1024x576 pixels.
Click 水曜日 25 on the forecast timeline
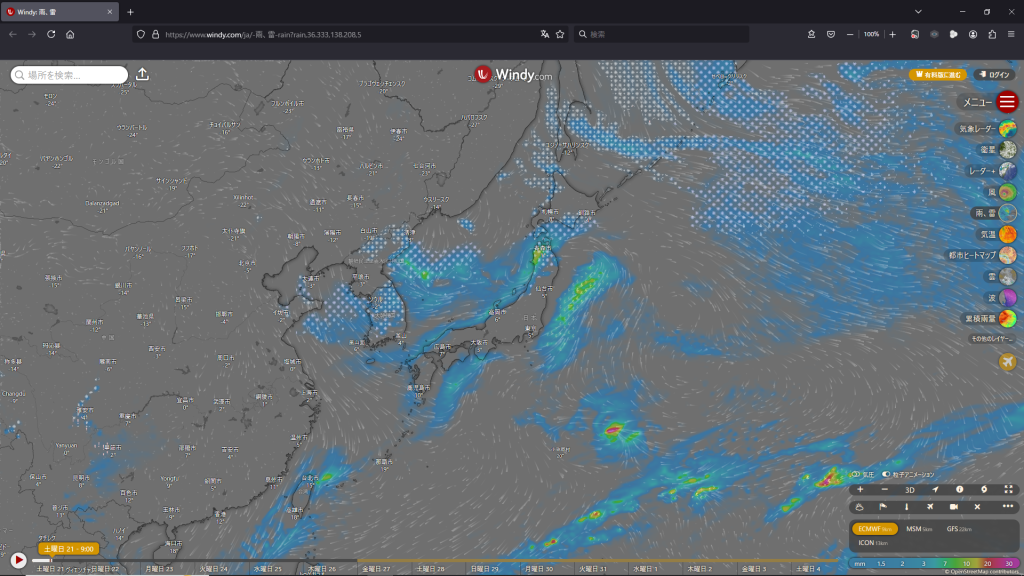pos(267,568)
